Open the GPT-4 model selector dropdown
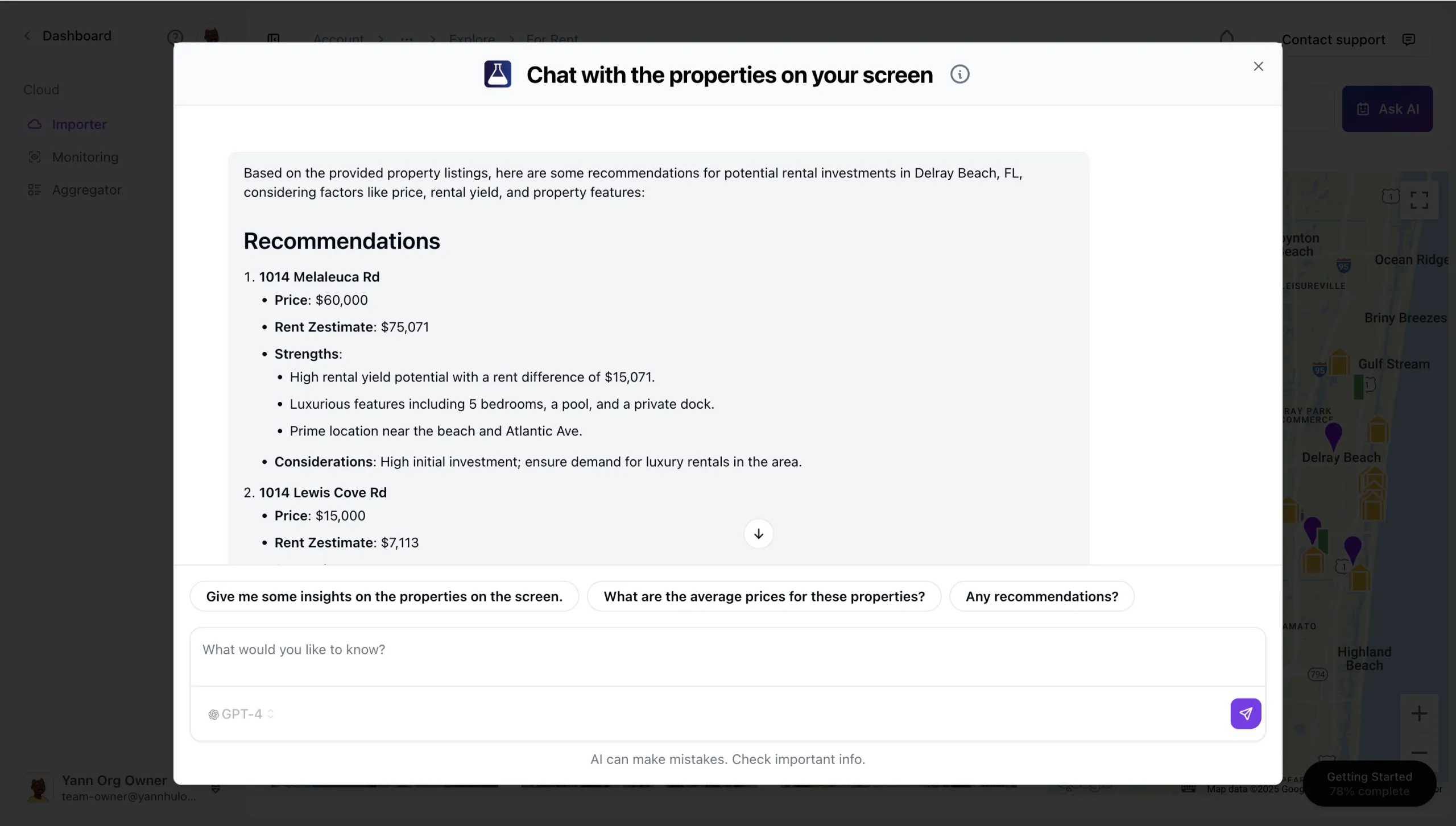This screenshot has height=826, width=1456. (x=241, y=714)
